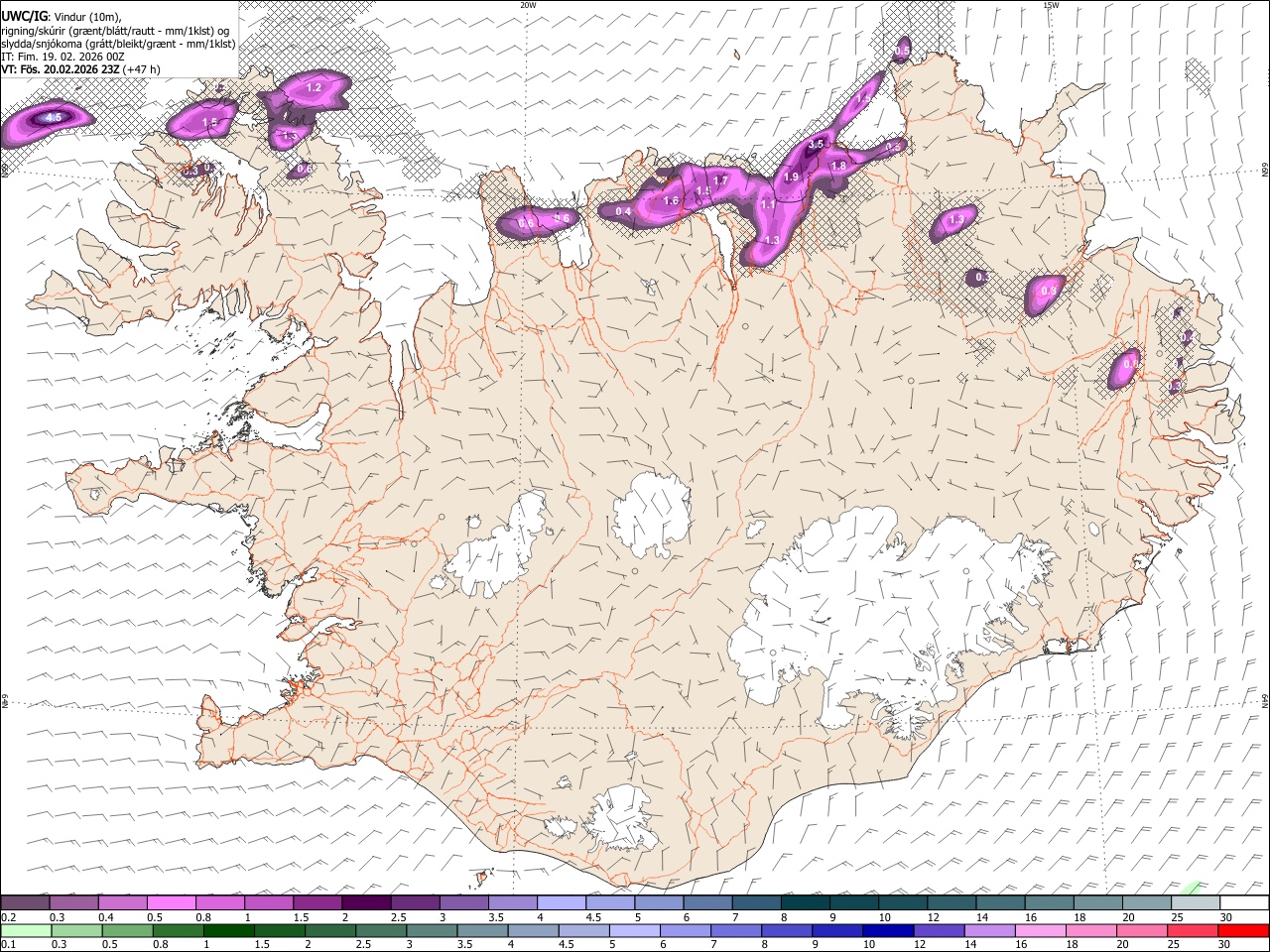Image resolution: width=1270 pixels, height=952 pixels.
Task: Pick the palest green 0.1–0.3 rain legend swatch
Action: pos(26,931)
